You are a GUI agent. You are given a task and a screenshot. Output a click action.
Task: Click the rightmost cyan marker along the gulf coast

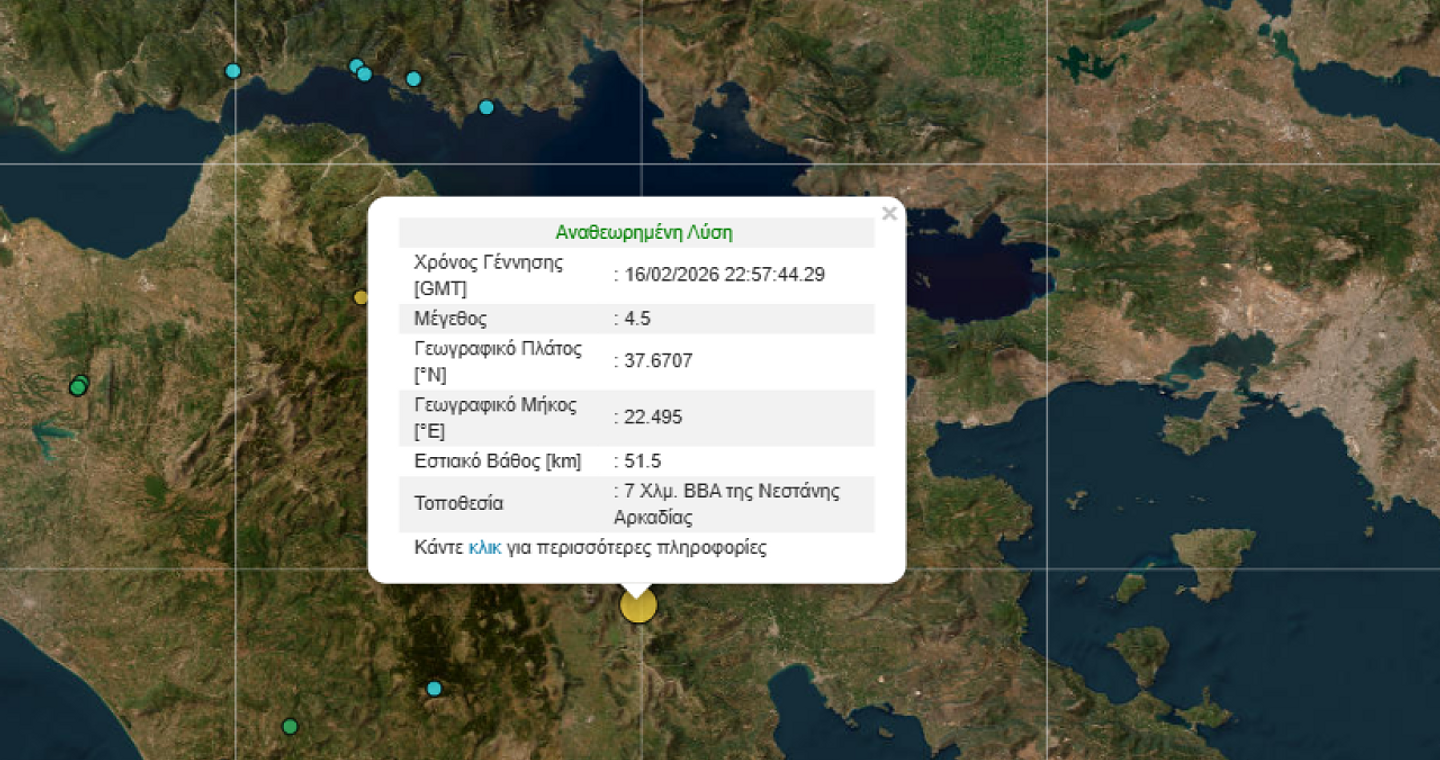click(x=487, y=106)
